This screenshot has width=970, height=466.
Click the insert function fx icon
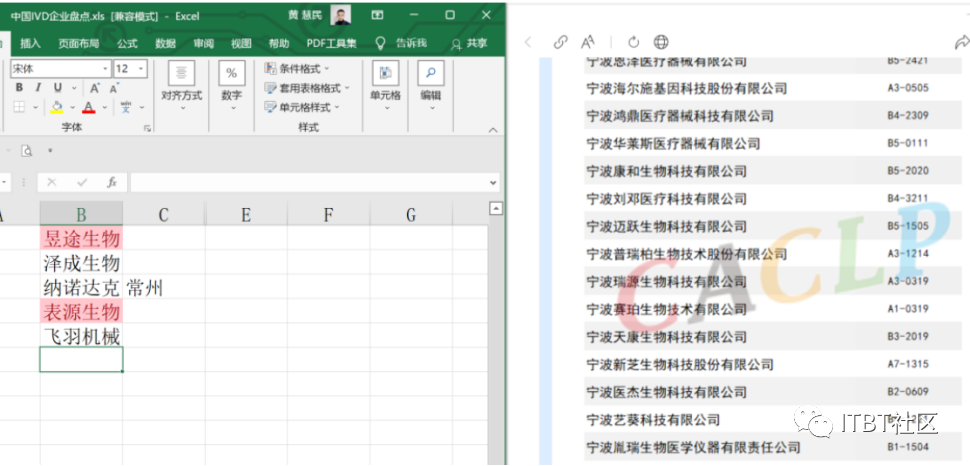[112, 183]
